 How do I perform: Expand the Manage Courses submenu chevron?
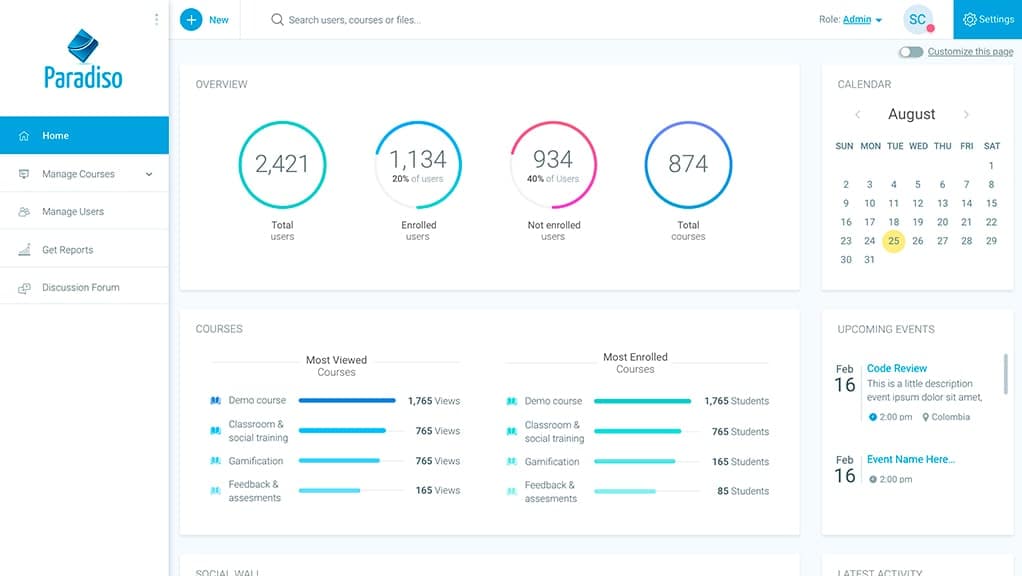pyautogui.click(x=149, y=174)
